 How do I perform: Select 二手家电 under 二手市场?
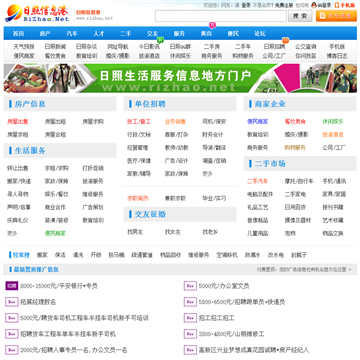pyautogui.click(x=295, y=194)
